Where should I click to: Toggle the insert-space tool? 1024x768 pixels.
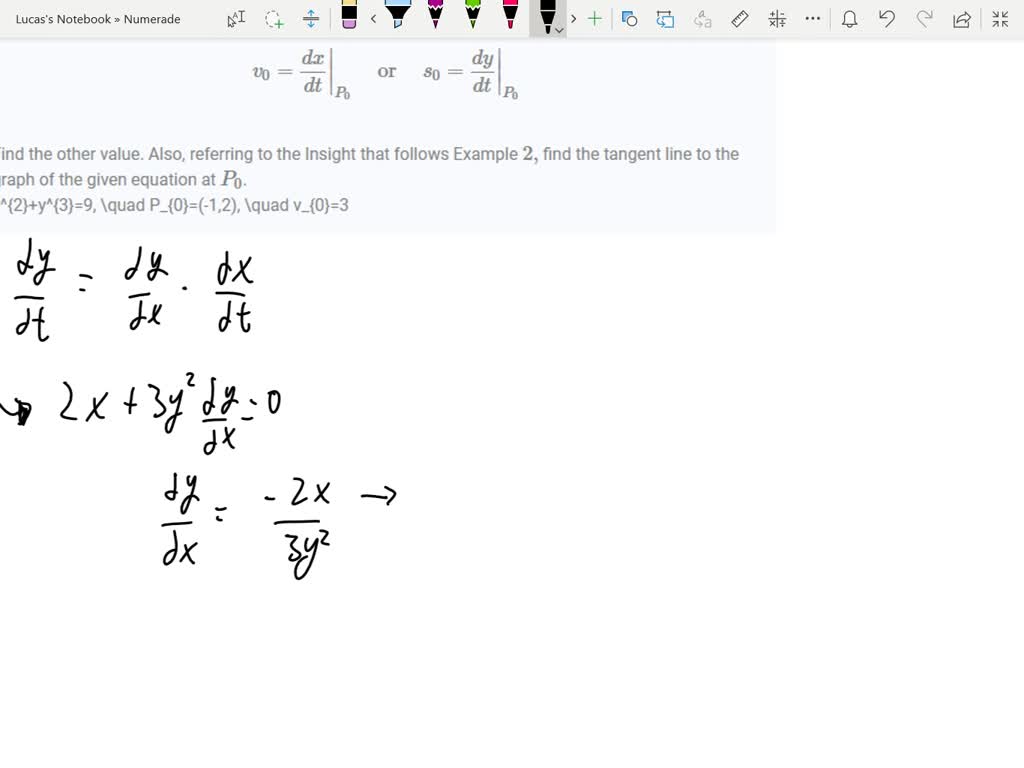coord(310,17)
